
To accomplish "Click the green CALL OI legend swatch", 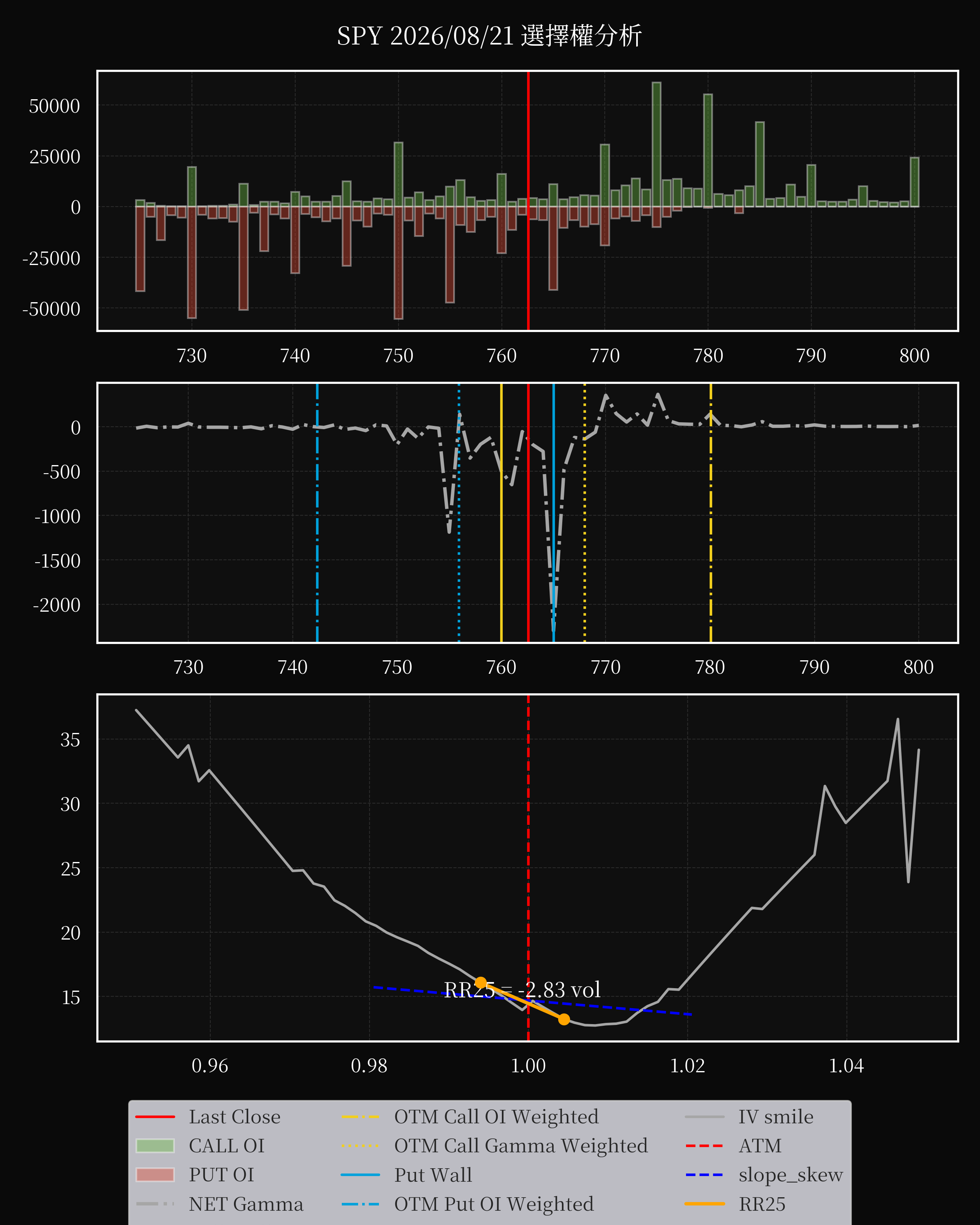I will coord(155,1145).
